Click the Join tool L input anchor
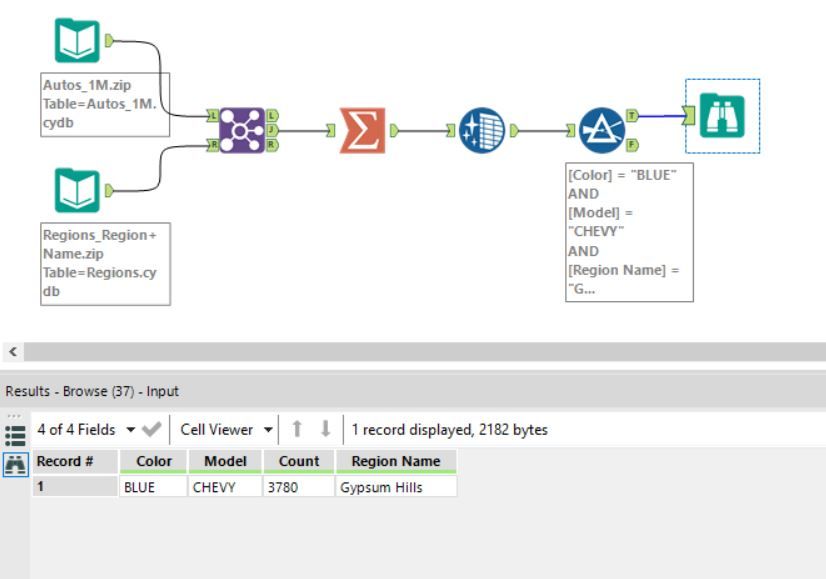 pyautogui.click(x=212, y=115)
